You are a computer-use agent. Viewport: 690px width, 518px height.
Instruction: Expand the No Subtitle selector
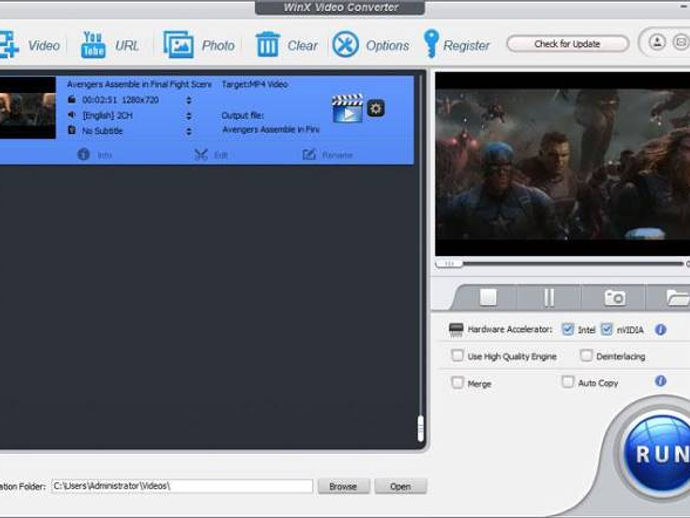(x=189, y=131)
